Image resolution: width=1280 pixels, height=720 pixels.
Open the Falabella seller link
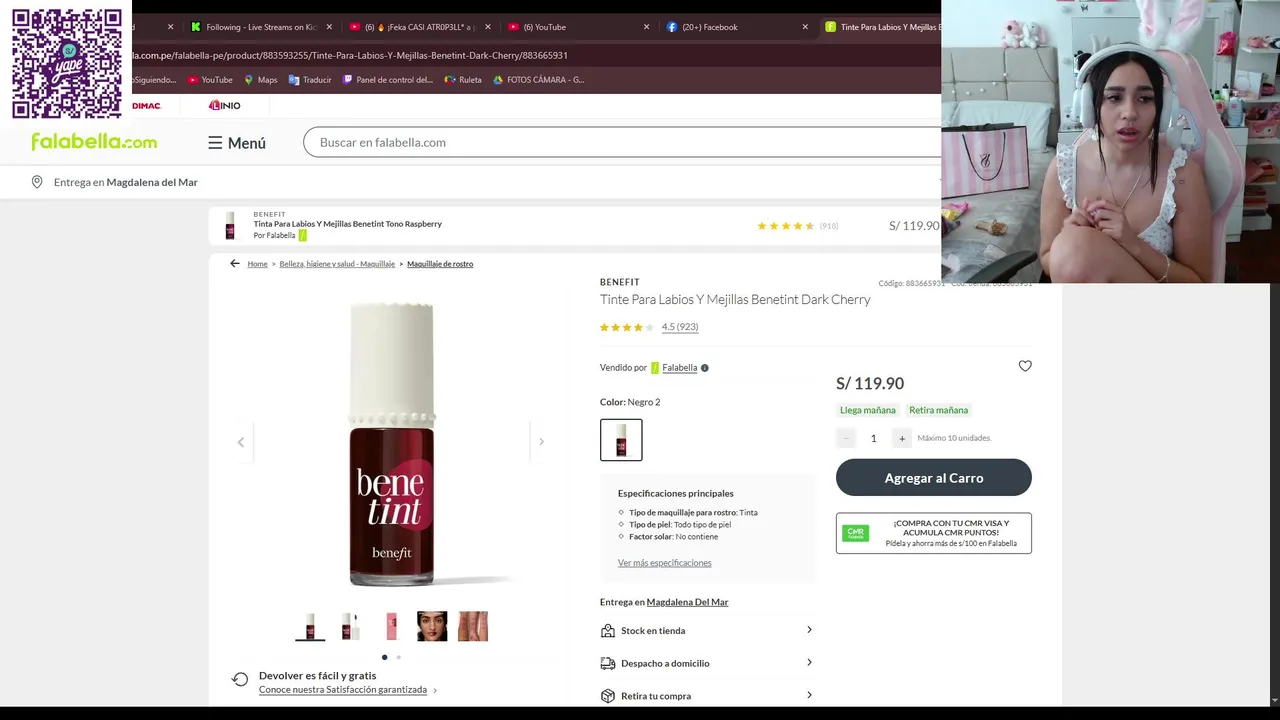click(x=679, y=368)
